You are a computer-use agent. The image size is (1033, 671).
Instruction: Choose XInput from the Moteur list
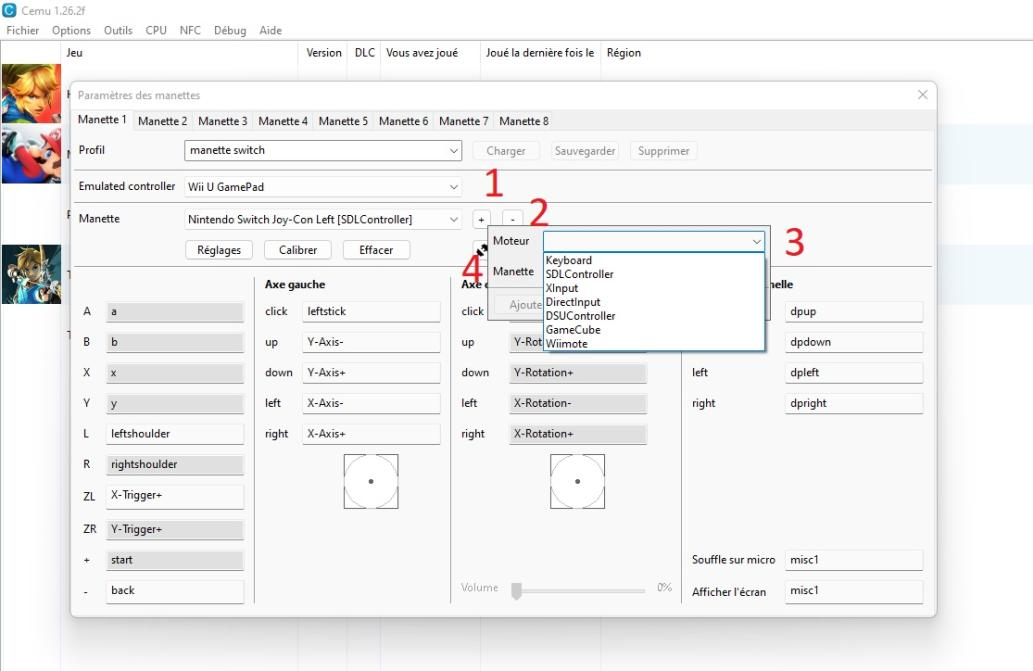[x=562, y=288]
